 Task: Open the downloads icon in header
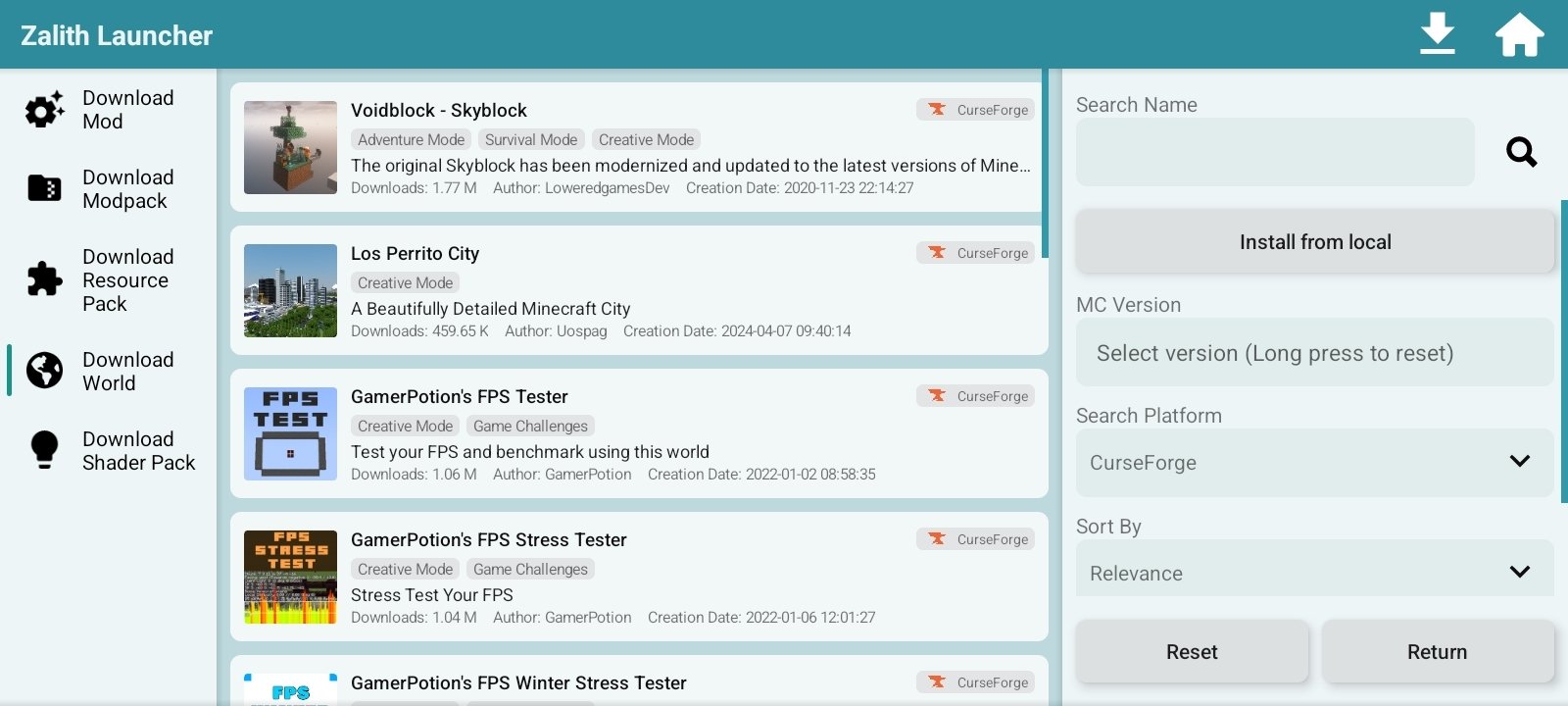point(1437,34)
